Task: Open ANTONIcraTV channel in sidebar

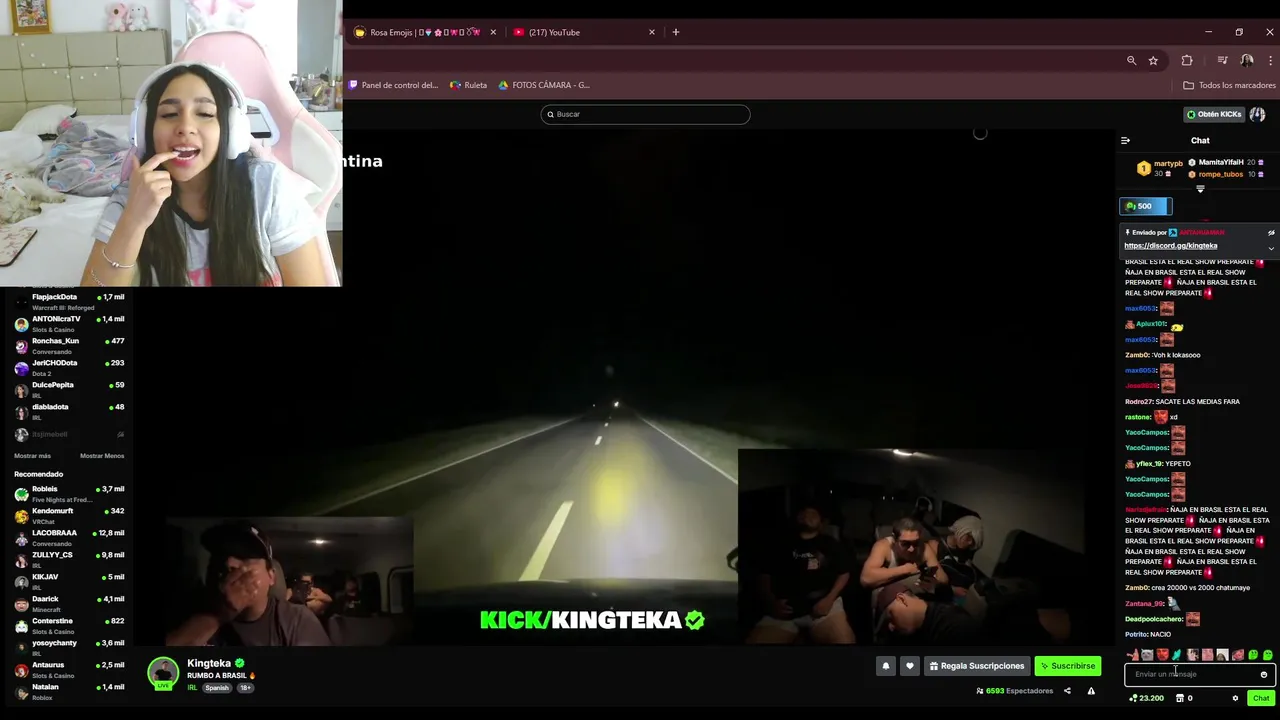Action: pos(68,323)
